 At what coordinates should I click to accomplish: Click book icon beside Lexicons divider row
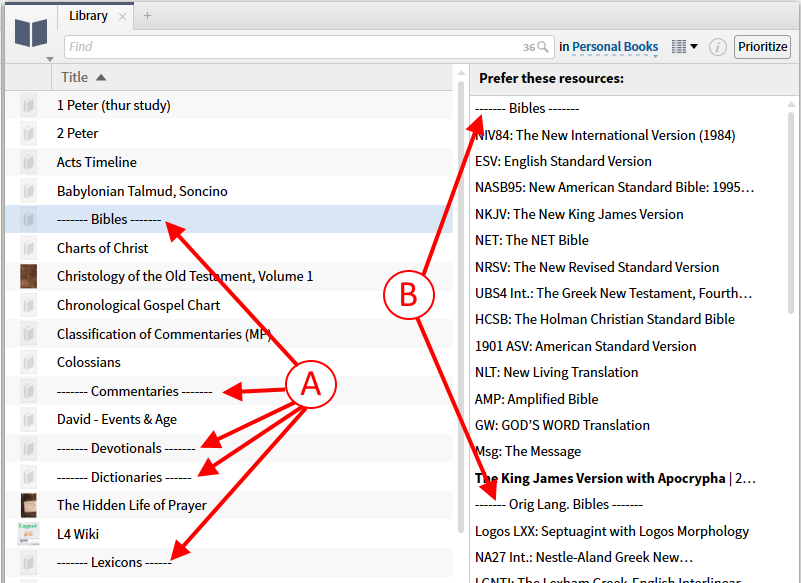tap(29, 563)
